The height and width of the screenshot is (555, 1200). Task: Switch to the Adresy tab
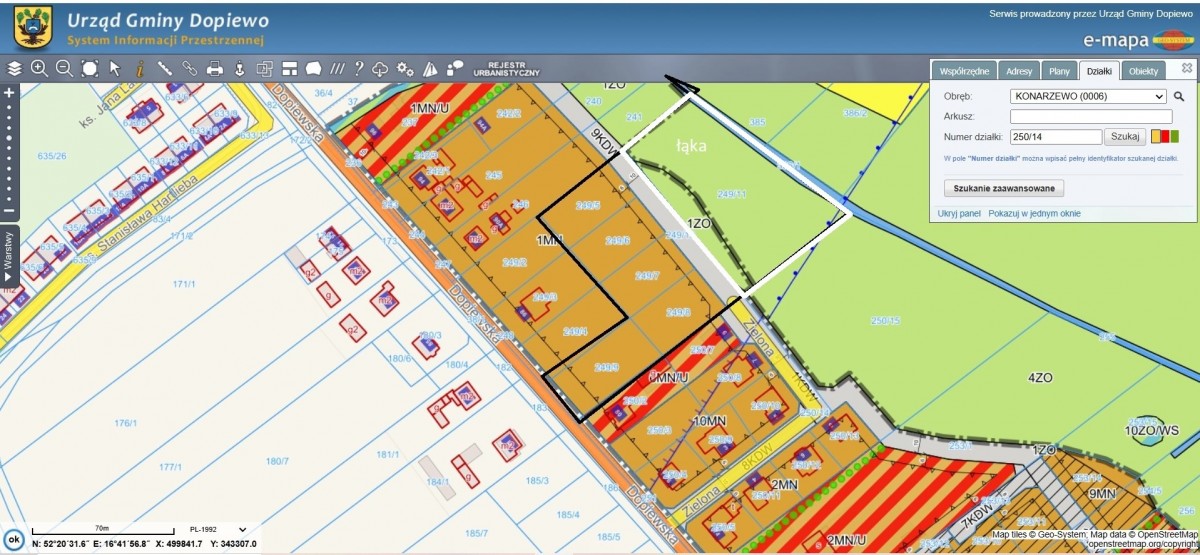[x=1019, y=71]
